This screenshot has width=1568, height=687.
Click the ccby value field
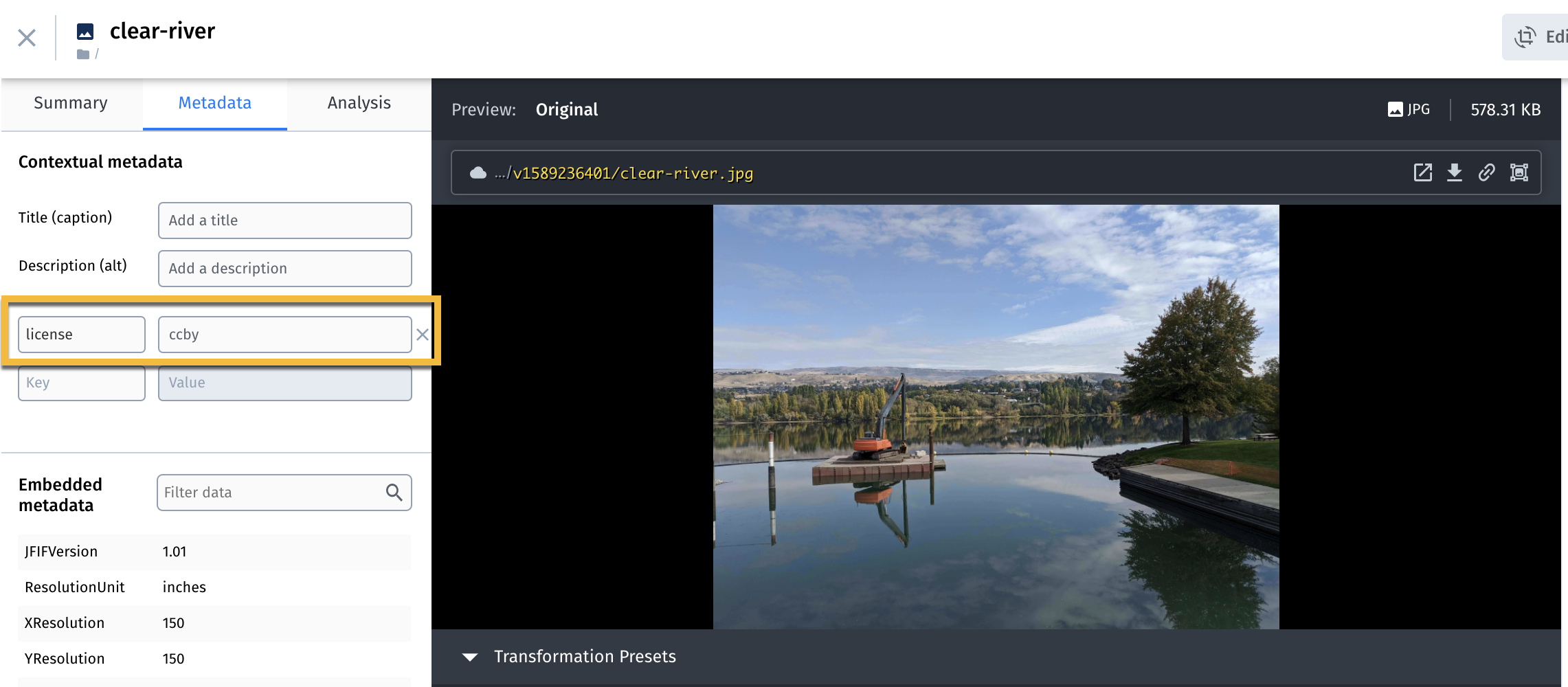(285, 335)
